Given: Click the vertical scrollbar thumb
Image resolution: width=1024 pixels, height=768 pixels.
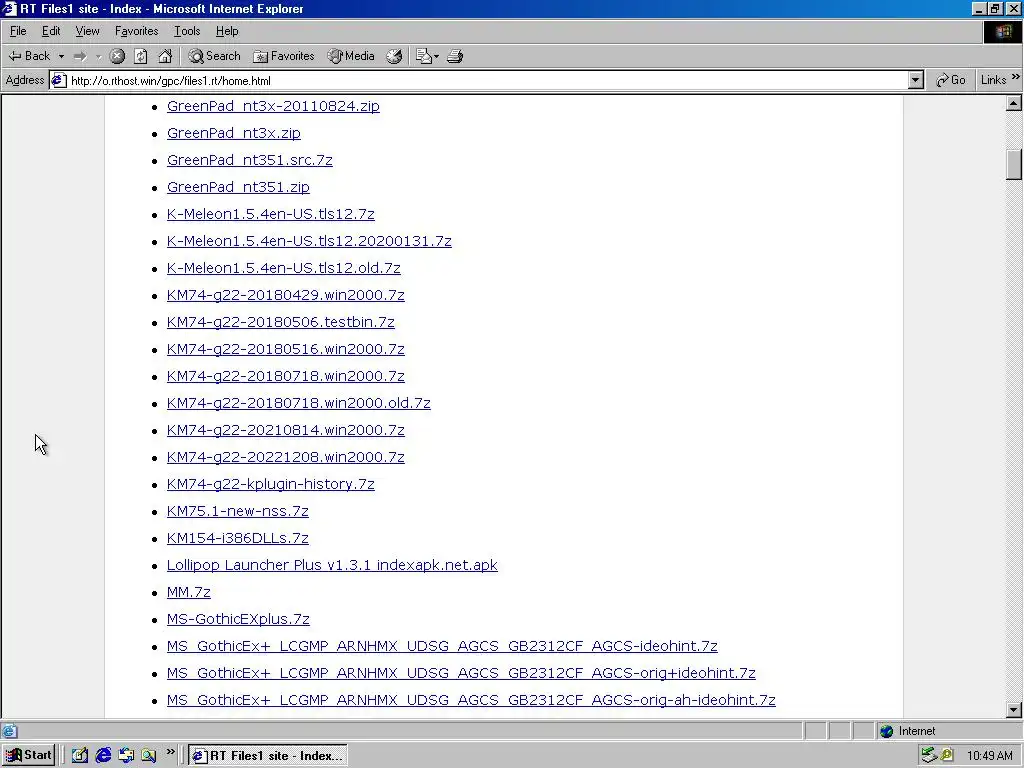Looking at the screenshot, I should 1013,164.
